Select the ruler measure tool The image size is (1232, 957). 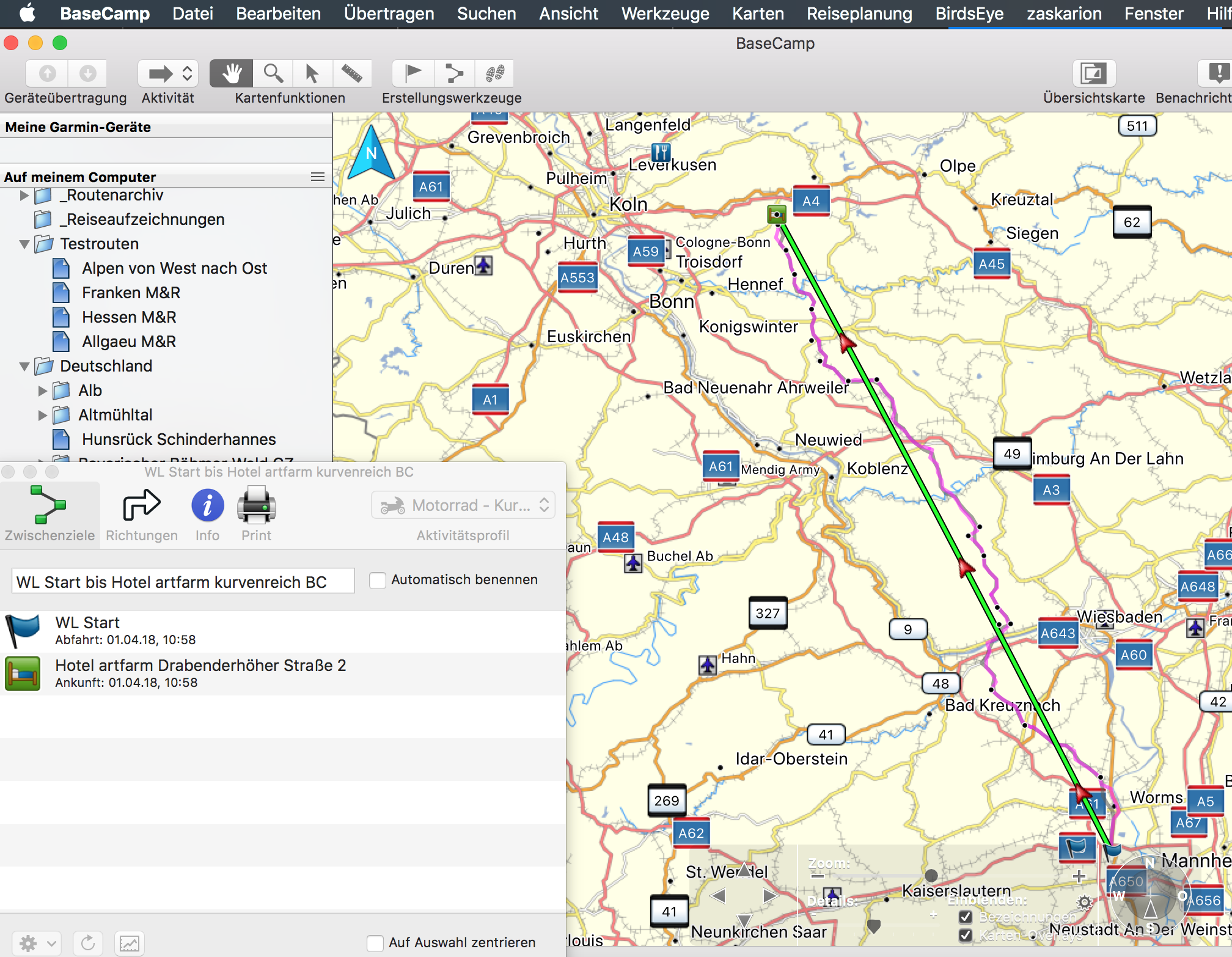351,74
